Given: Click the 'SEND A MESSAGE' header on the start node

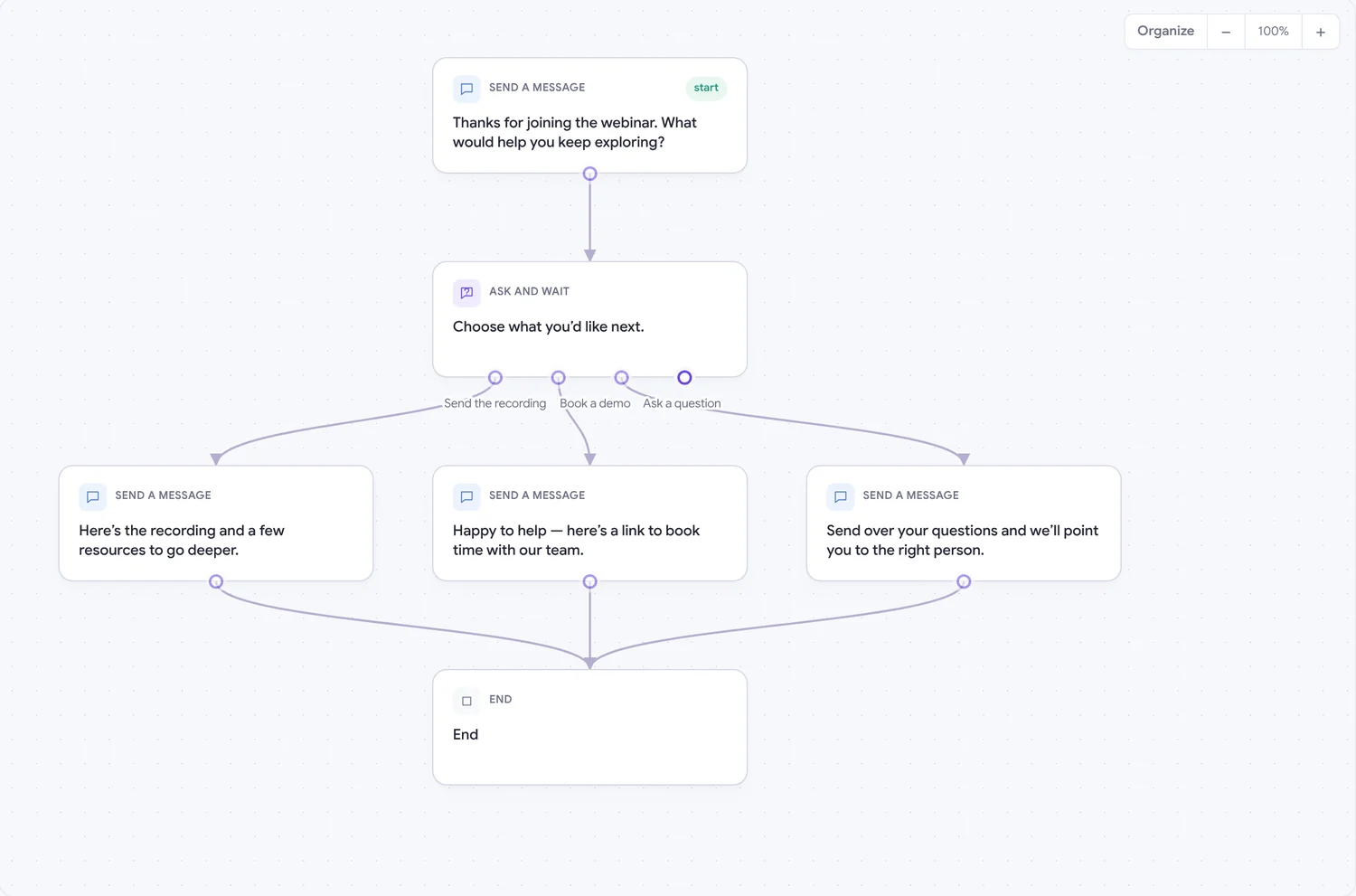Looking at the screenshot, I should coord(537,88).
